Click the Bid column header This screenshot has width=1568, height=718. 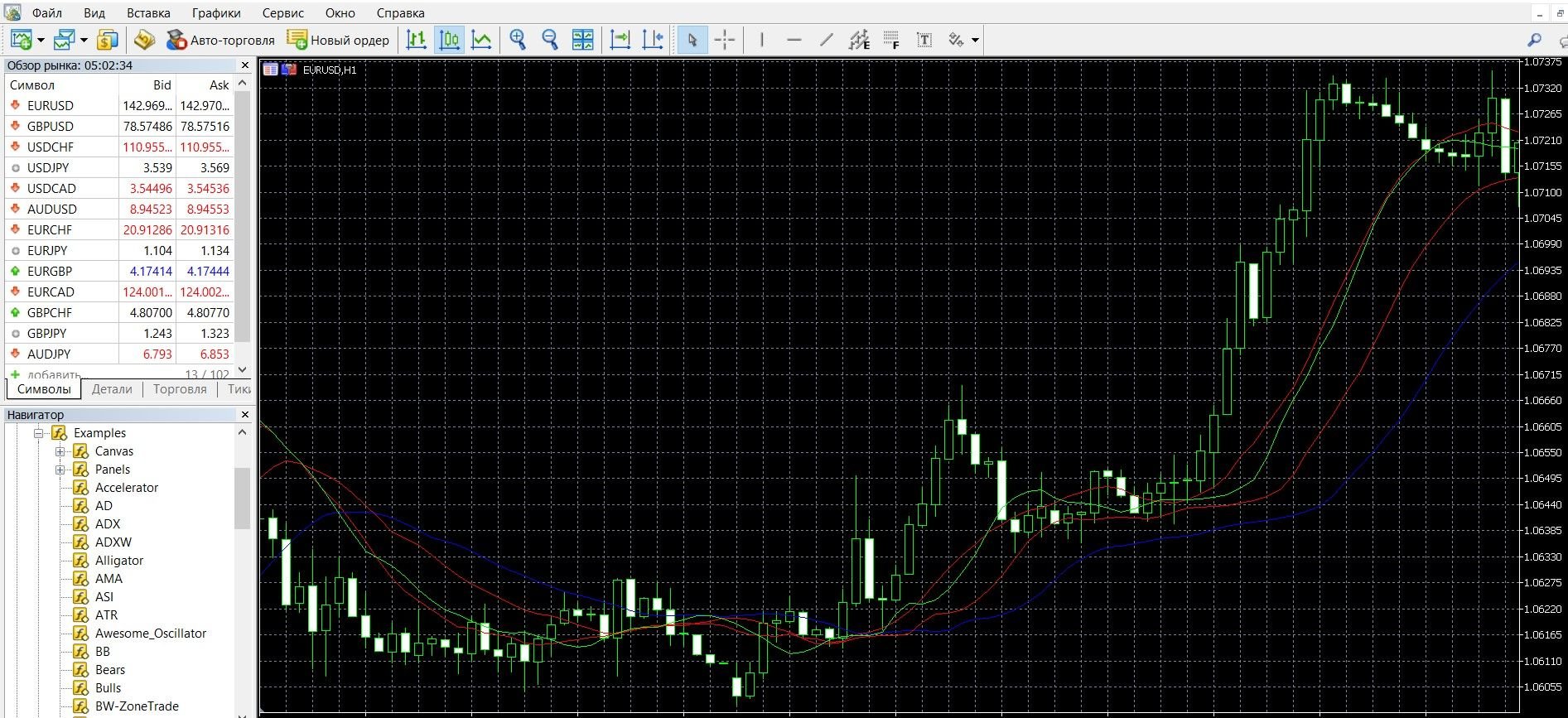147,84
